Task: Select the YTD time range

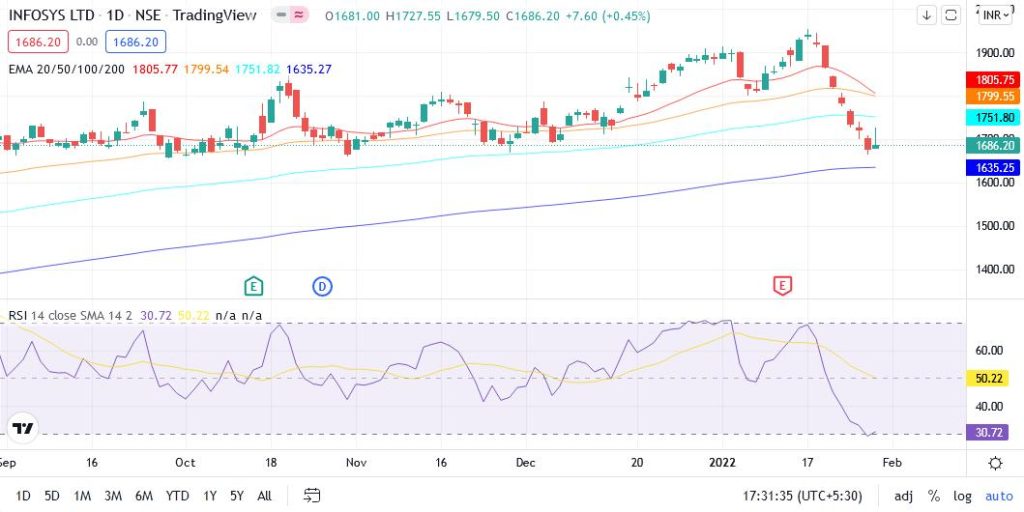Action: (177, 495)
